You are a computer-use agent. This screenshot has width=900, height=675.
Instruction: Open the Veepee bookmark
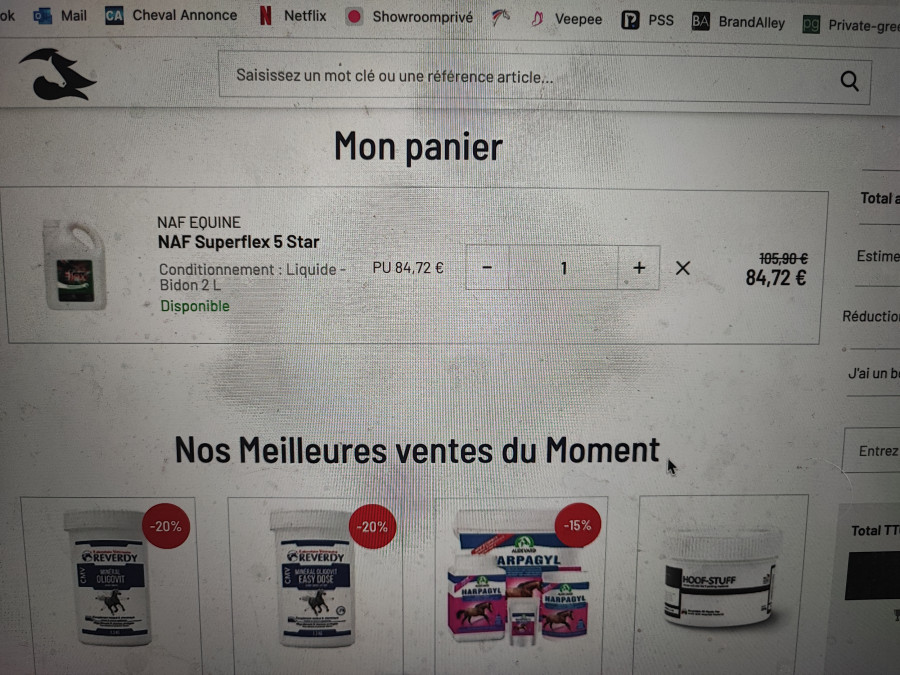566,19
